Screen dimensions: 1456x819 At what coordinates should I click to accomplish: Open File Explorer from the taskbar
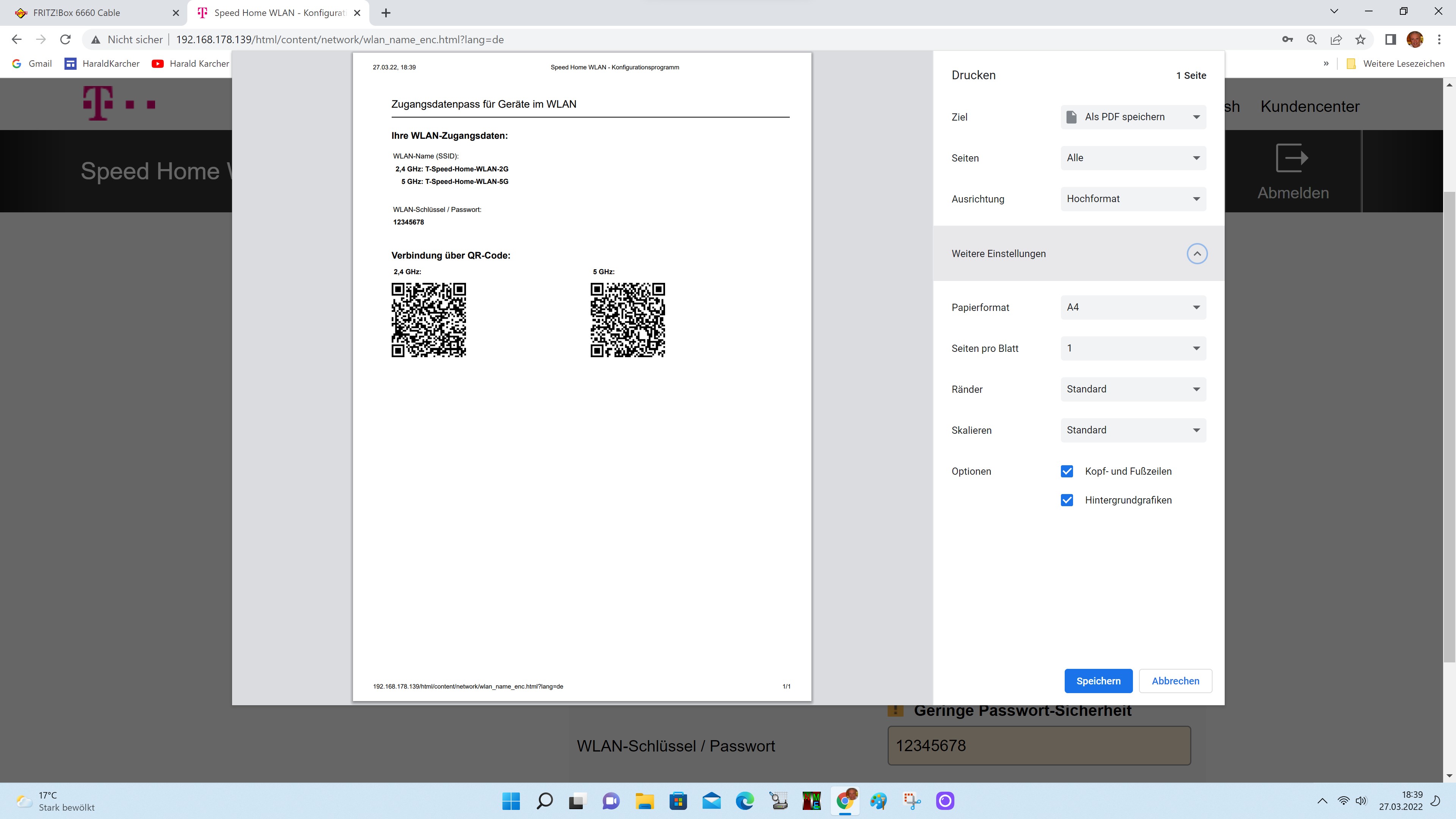pos(644,801)
